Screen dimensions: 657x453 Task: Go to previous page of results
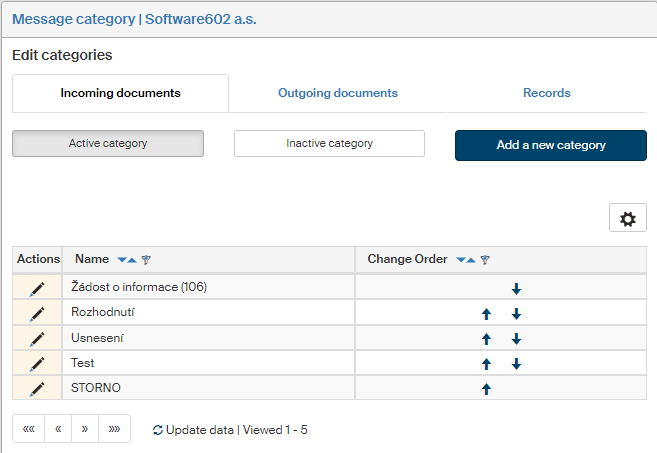(x=58, y=429)
